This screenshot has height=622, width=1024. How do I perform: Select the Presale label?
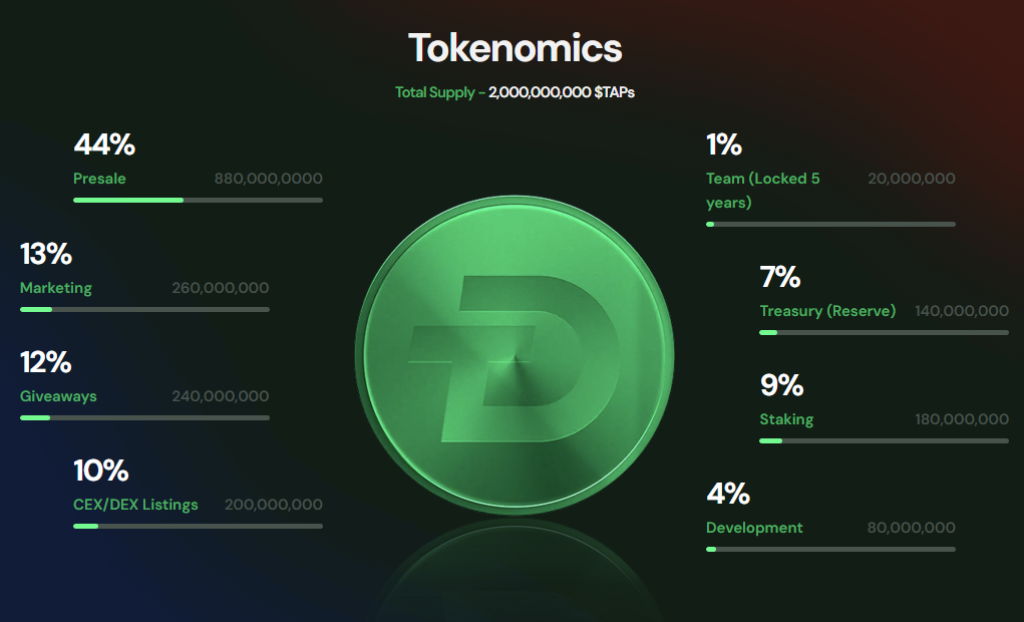pyautogui.click(x=100, y=179)
